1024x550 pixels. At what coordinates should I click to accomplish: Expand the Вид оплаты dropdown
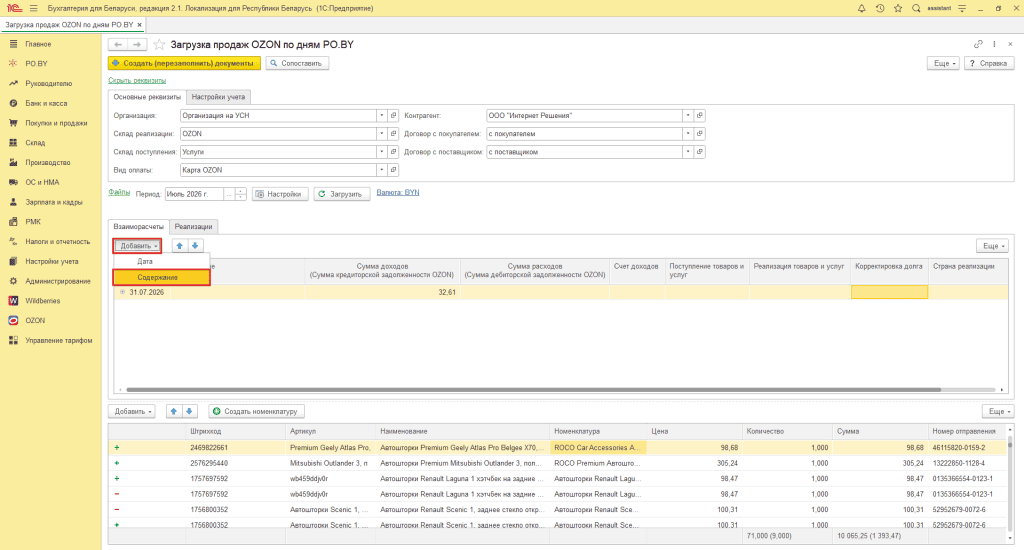click(x=381, y=170)
